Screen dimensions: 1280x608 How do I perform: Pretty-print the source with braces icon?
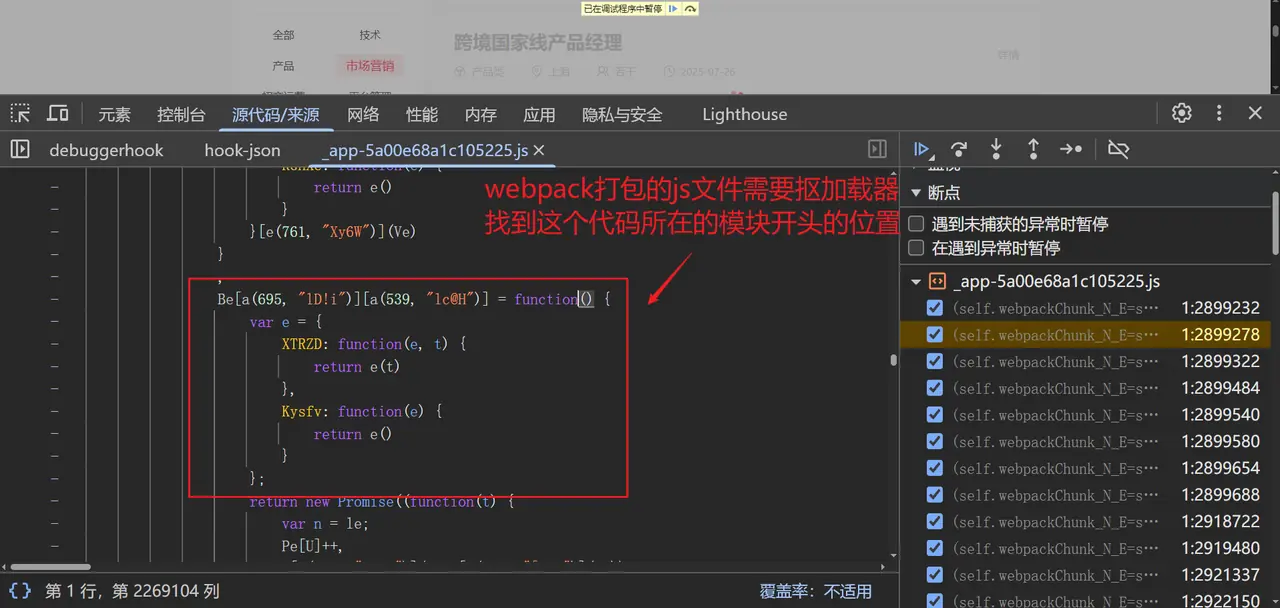tap(20, 591)
